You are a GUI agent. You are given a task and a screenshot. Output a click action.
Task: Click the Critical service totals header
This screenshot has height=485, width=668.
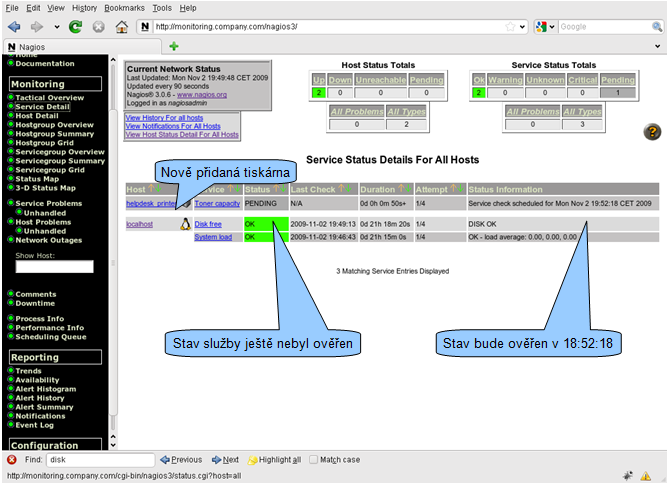582,80
